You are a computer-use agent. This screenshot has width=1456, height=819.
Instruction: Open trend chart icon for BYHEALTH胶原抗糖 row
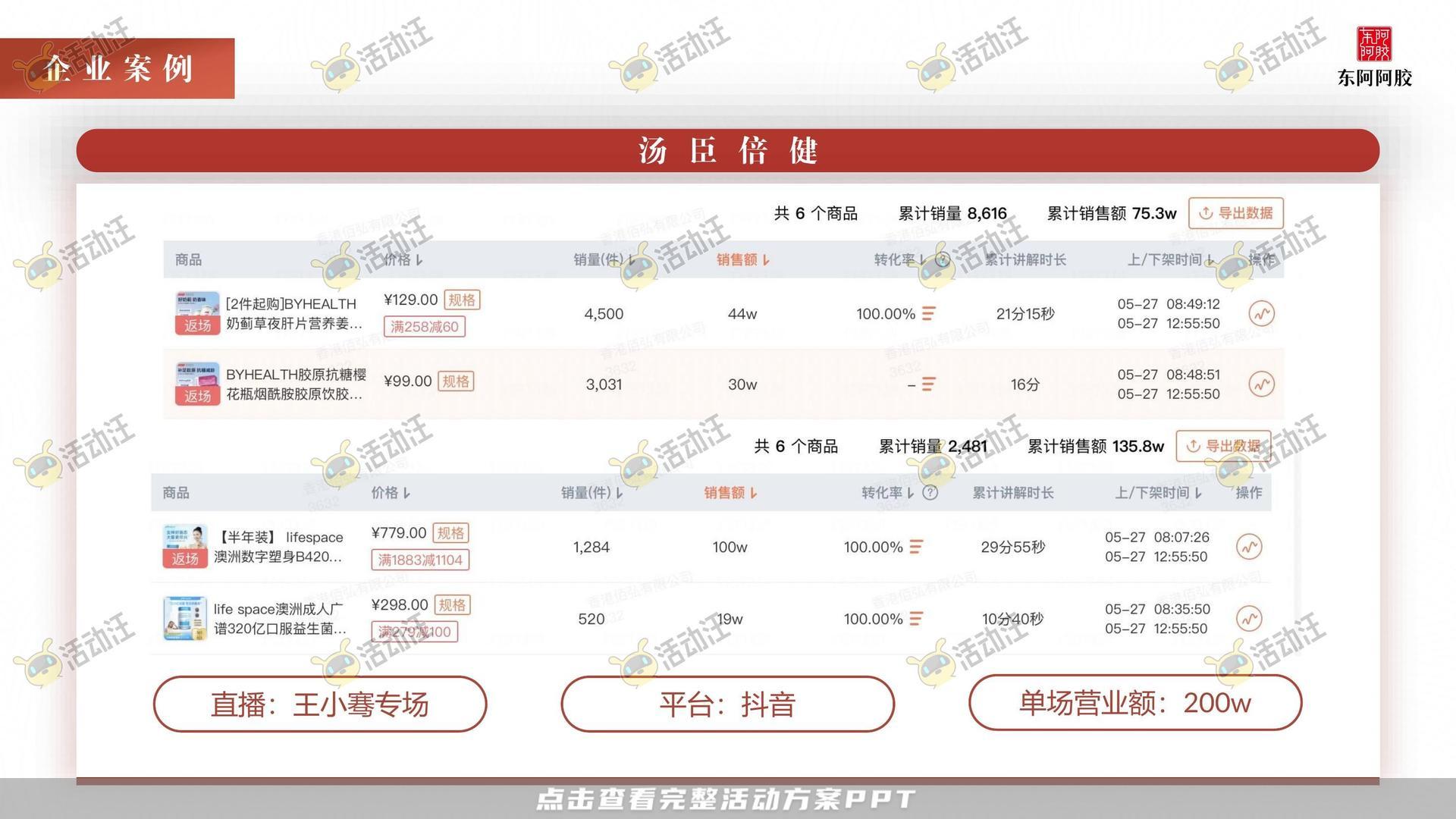coord(1262,384)
